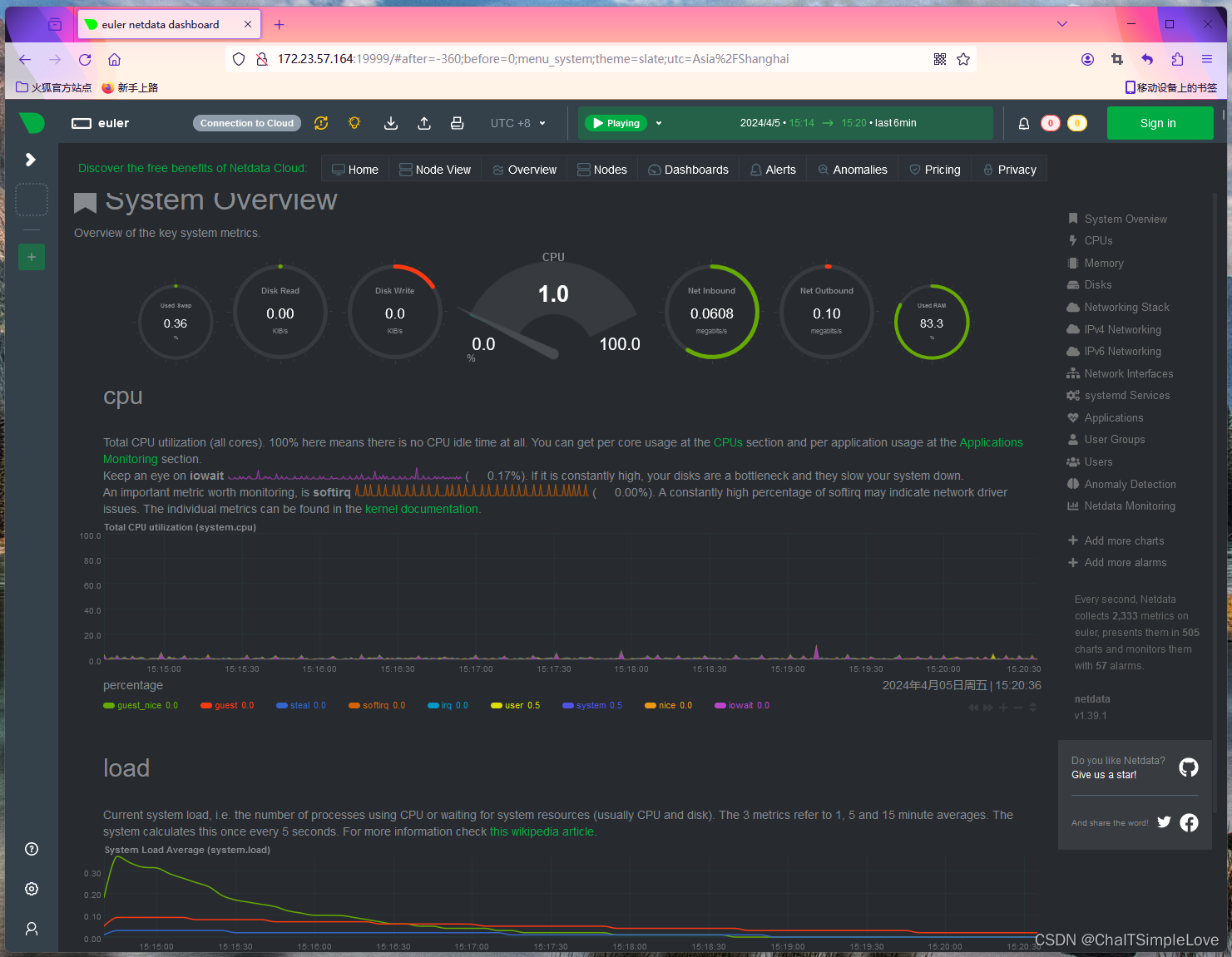Toggle the nice legend series
The height and width of the screenshot is (957, 1232).
pos(669,706)
